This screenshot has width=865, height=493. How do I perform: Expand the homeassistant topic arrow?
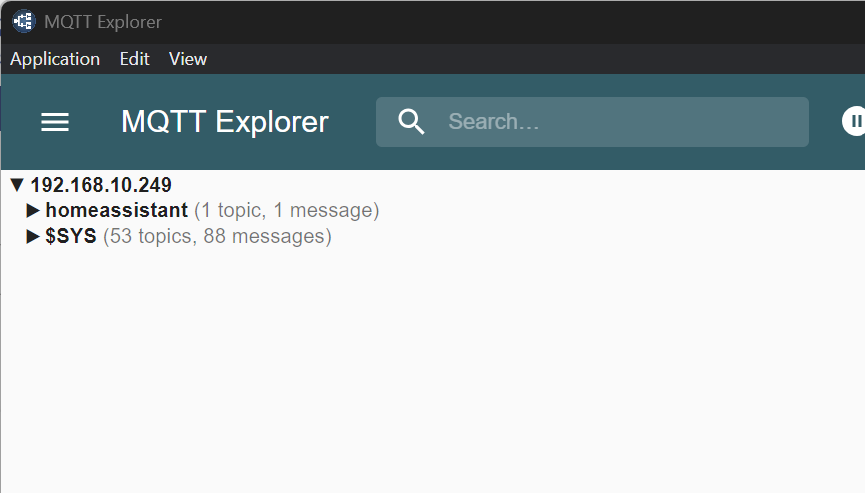pyautogui.click(x=33, y=210)
